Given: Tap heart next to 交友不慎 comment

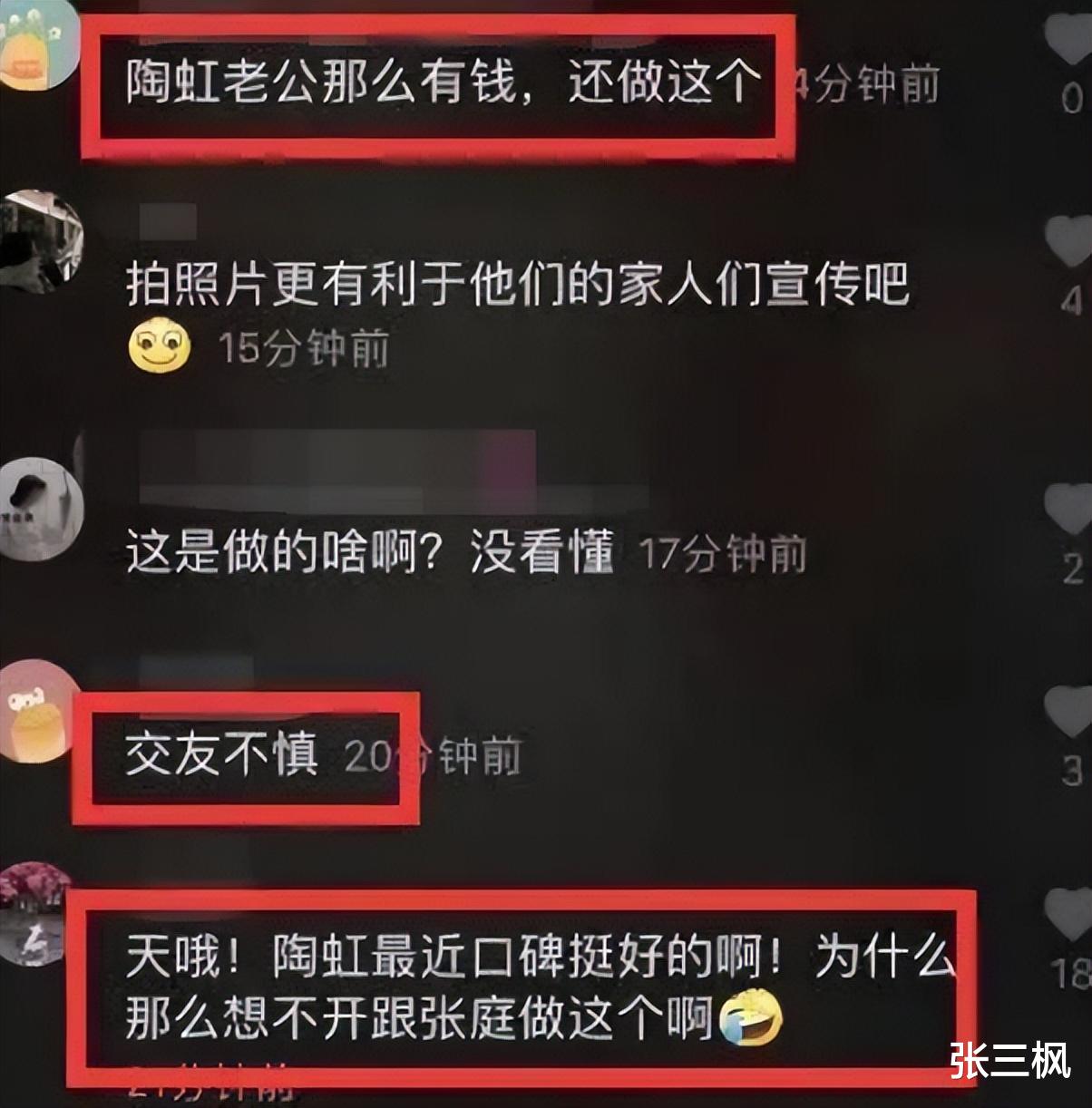Looking at the screenshot, I should point(1068,710).
